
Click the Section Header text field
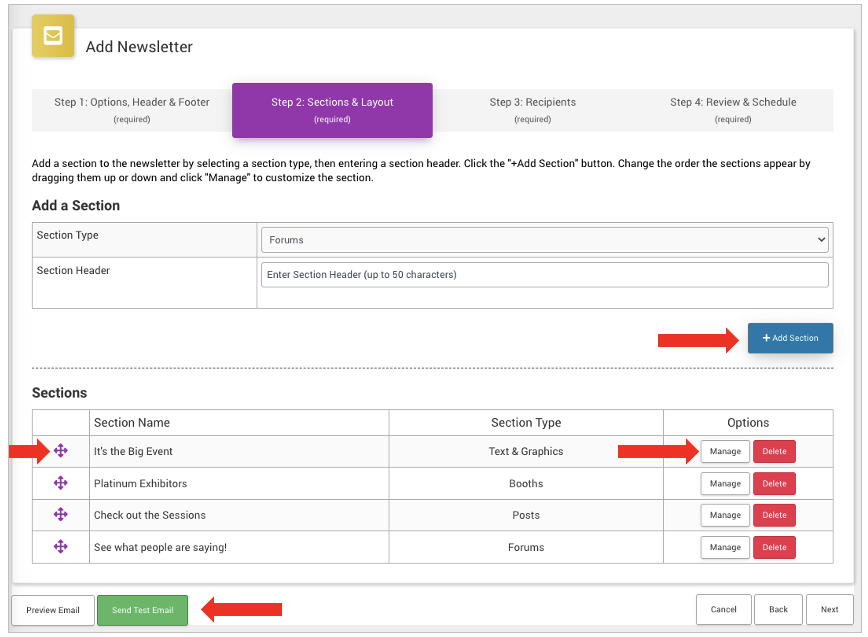(545, 275)
